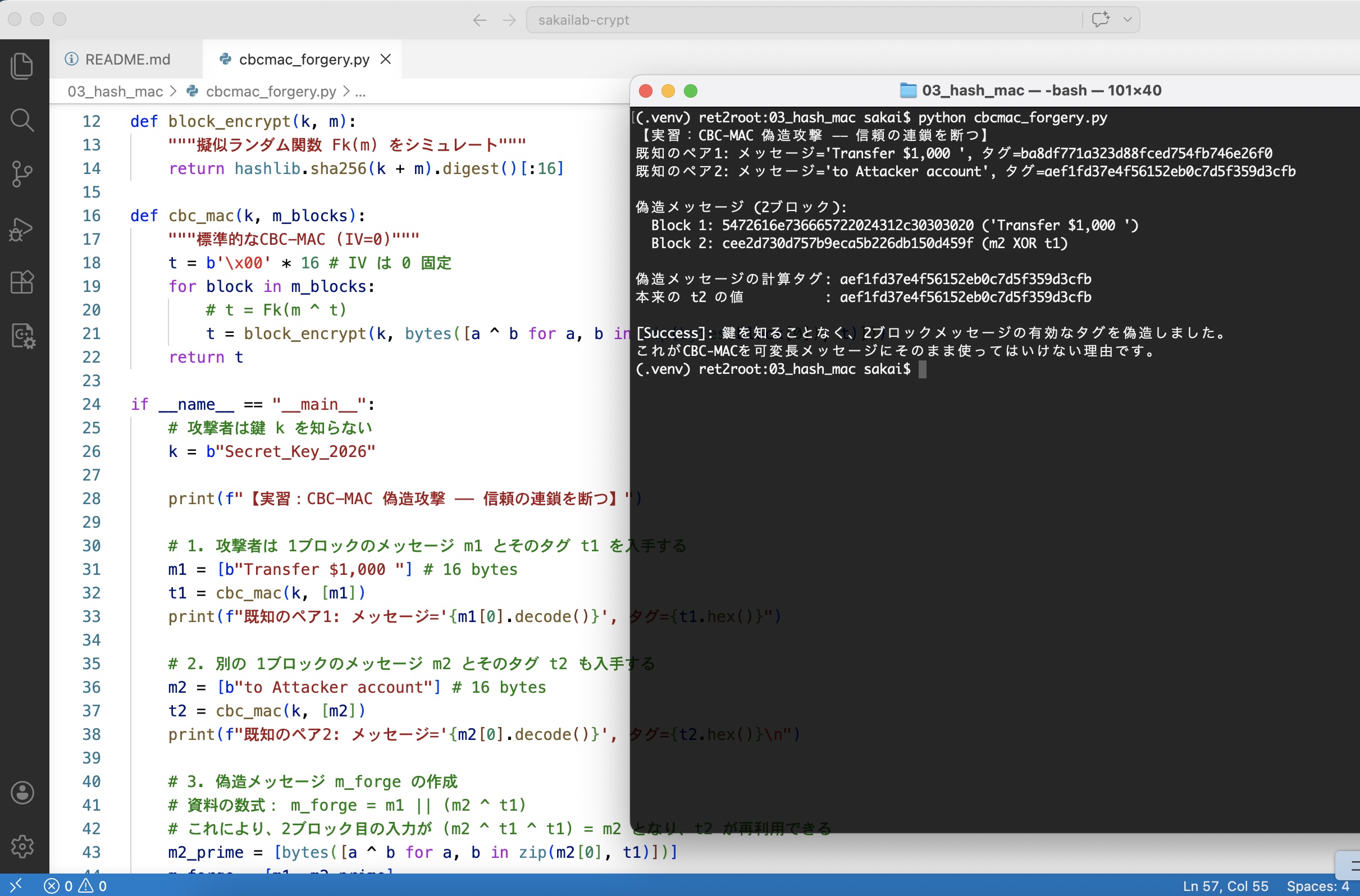The width and height of the screenshot is (1360, 896).
Task: Click the Ln 57, Col 55 status item
Action: (x=1225, y=886)
